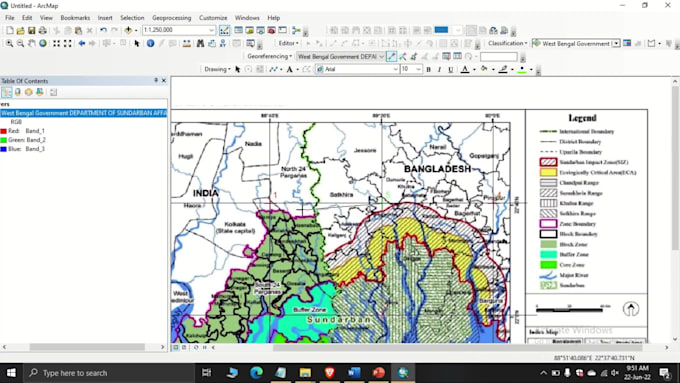Open the Selection menu

pyautogui.click(x=132, y=18)
